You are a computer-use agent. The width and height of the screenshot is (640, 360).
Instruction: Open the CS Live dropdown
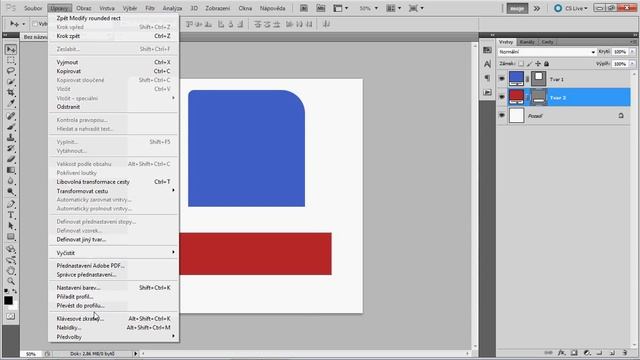click(571, 8)
